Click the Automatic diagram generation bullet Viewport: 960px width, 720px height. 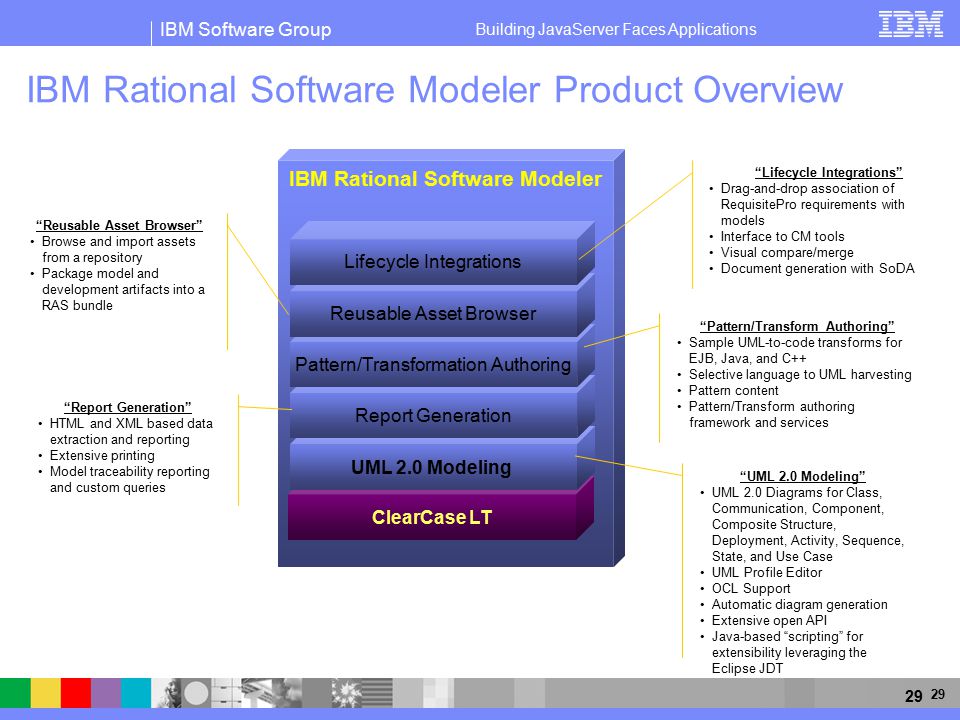click(x=799, y=604)
